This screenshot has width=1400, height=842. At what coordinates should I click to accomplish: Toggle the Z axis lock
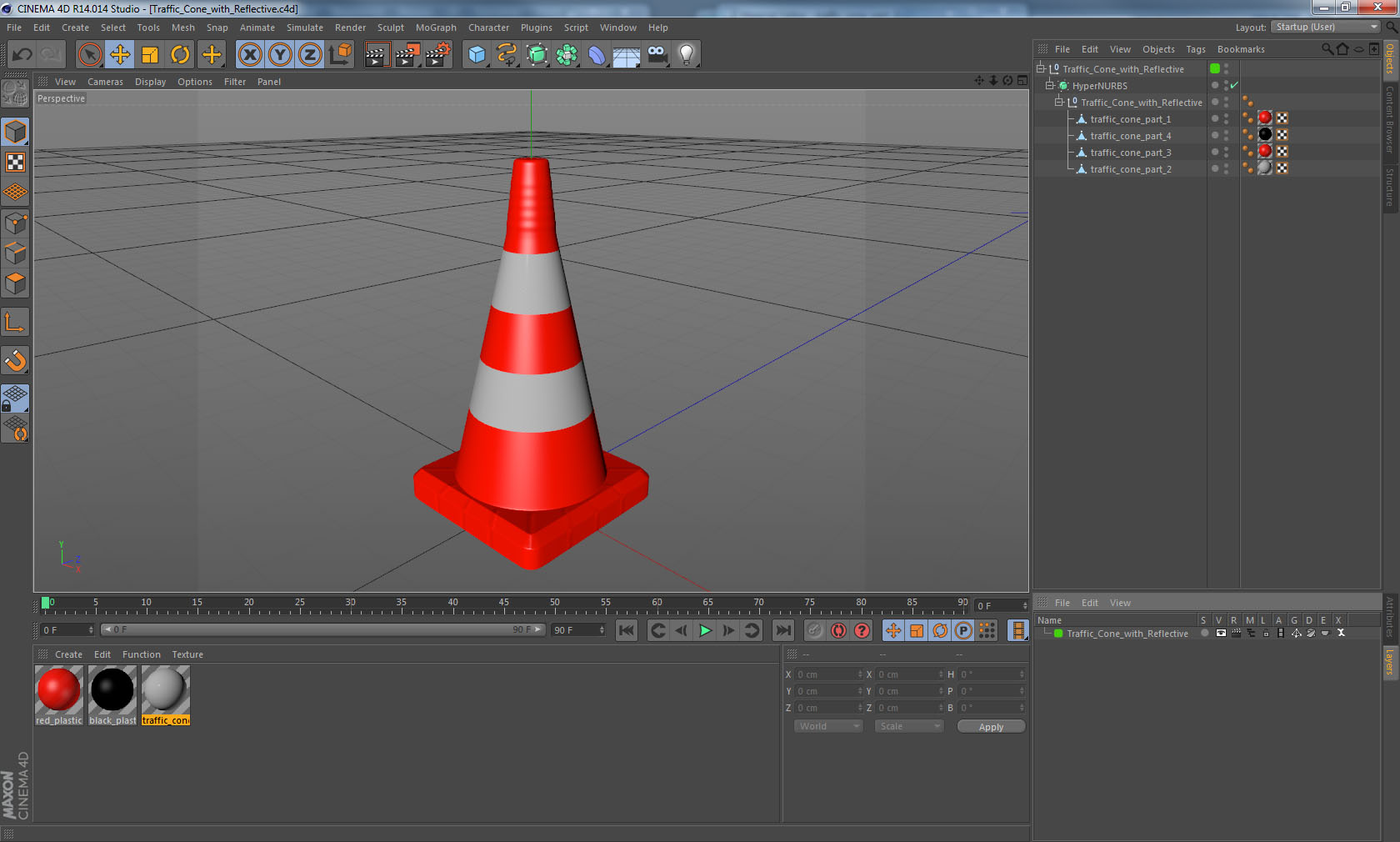point(310,55)
